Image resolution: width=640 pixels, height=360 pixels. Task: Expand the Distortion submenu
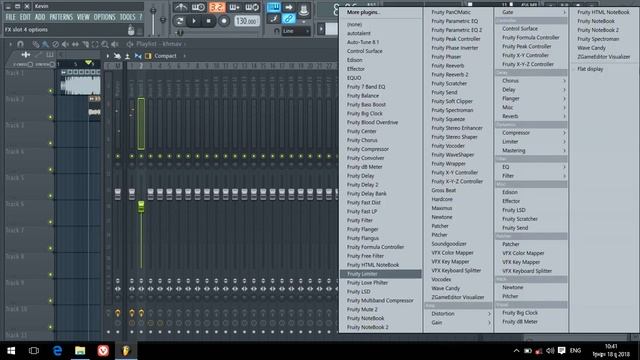click(x=458, y=314)
